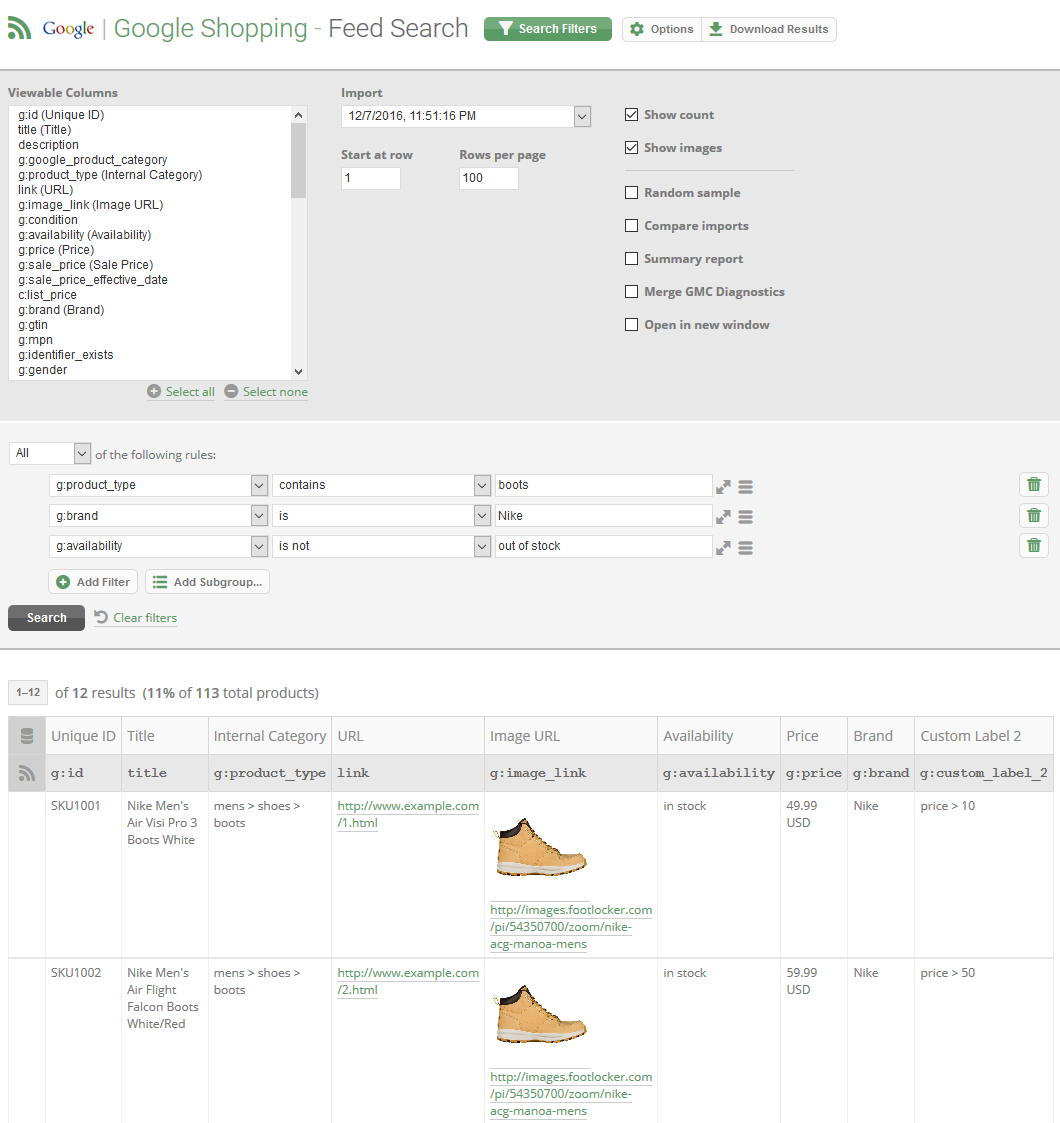Click the 1–12 results range box
Screen dimensions: 1060x1123
[x=29, y=693]
